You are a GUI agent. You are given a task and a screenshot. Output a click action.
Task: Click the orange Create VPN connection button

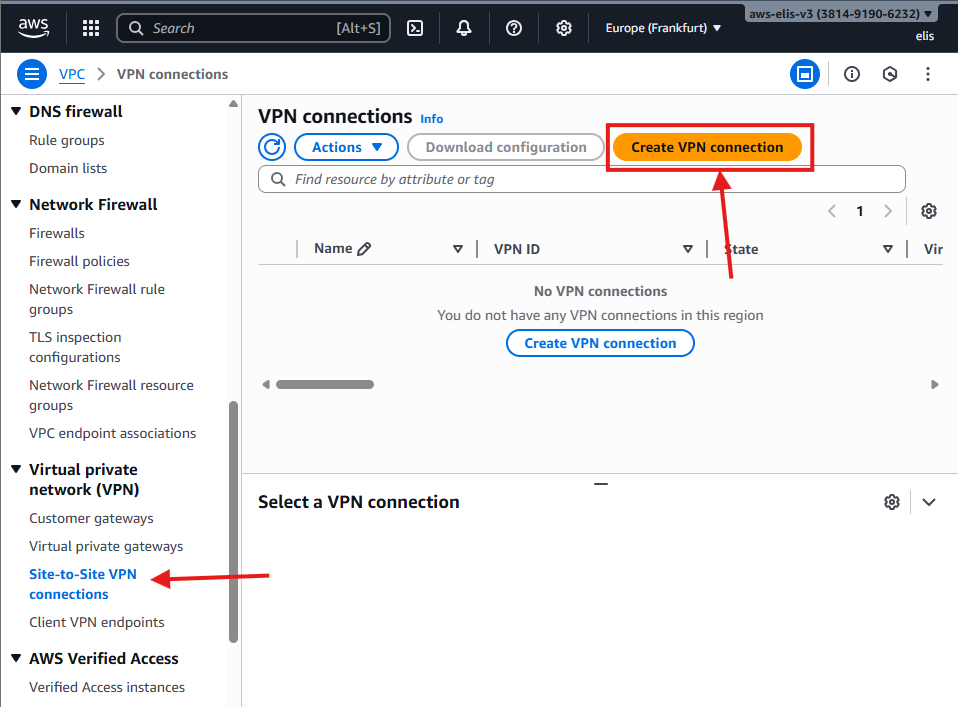[x=707, y=147]
